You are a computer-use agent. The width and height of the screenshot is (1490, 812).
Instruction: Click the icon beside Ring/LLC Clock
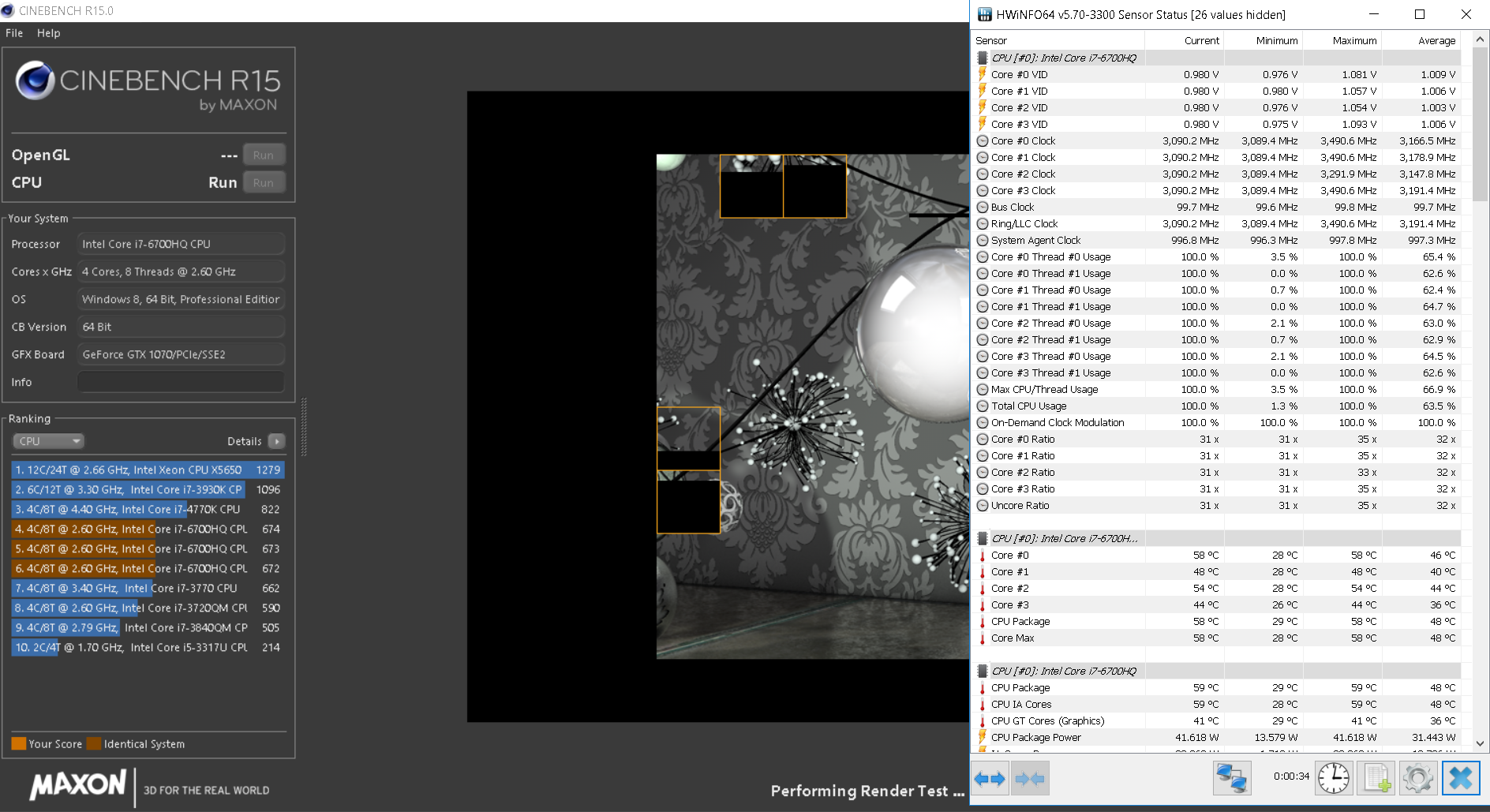coord(983,223)
